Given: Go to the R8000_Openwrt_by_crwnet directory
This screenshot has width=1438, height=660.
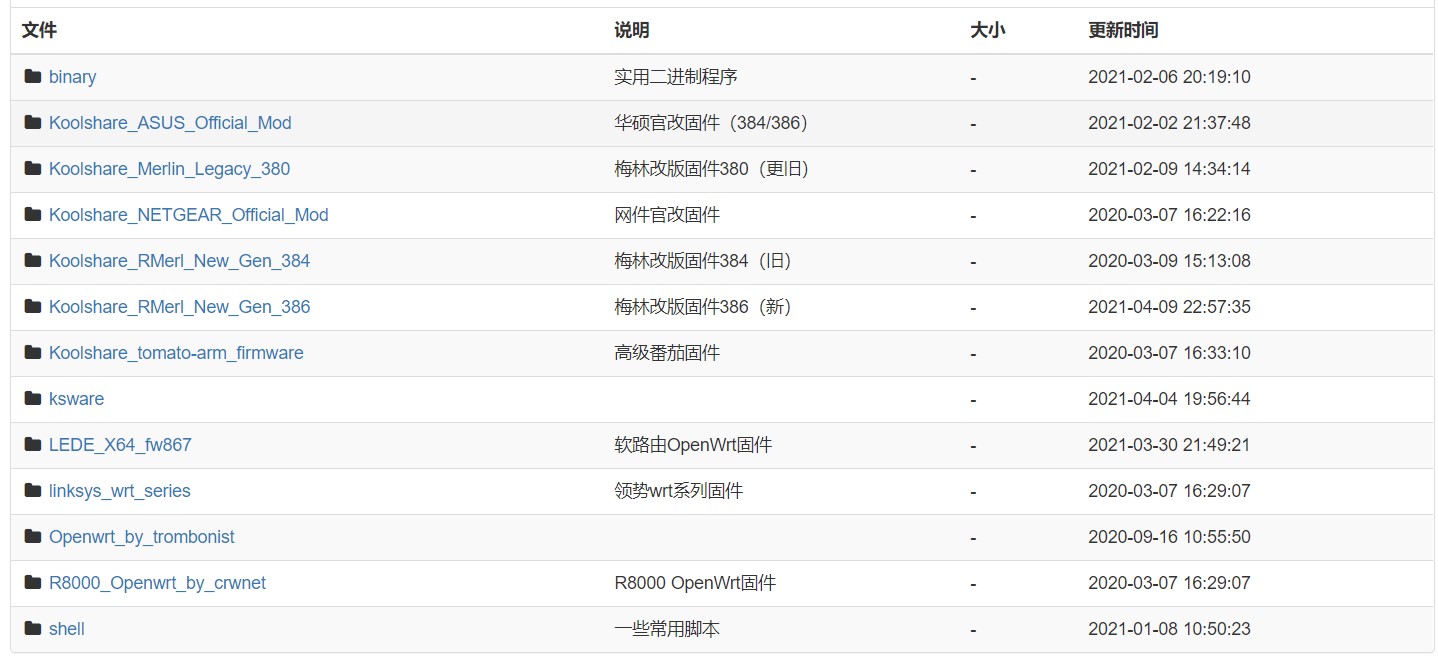Looking at the screenshot, I should pyautogui.click(x=157, y=583).
